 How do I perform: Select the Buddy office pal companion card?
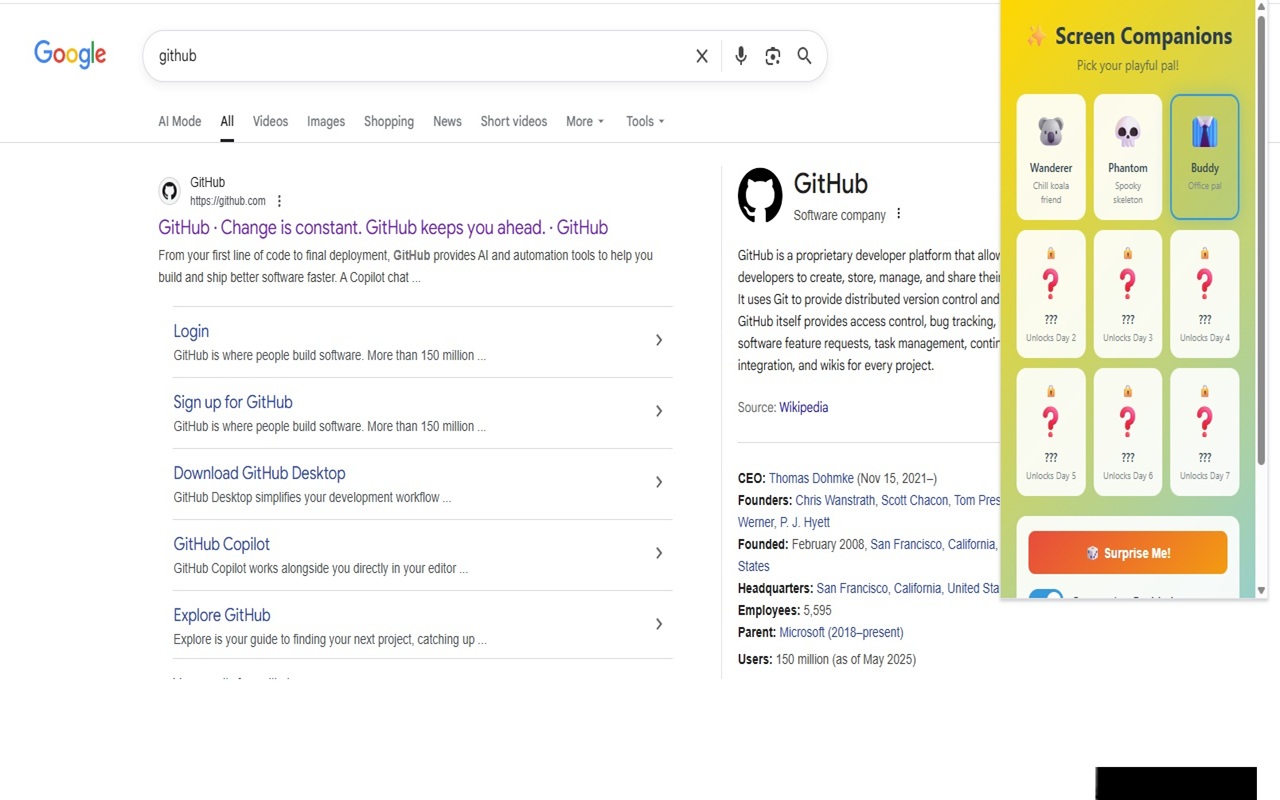tap(1205, 157)
